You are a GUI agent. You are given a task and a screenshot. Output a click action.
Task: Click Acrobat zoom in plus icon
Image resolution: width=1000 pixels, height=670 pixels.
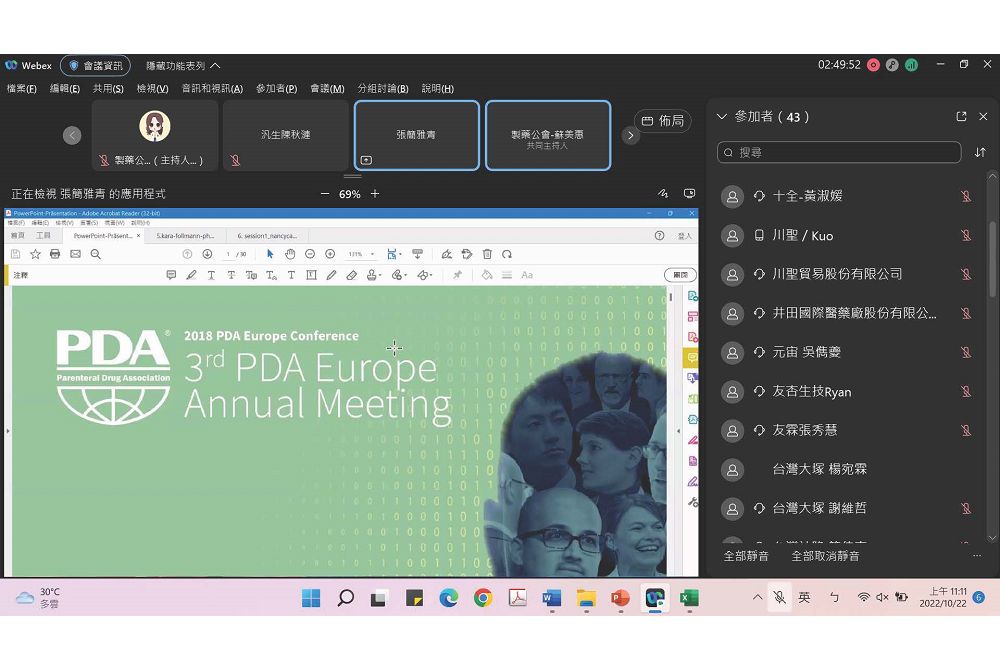[330, 254]
